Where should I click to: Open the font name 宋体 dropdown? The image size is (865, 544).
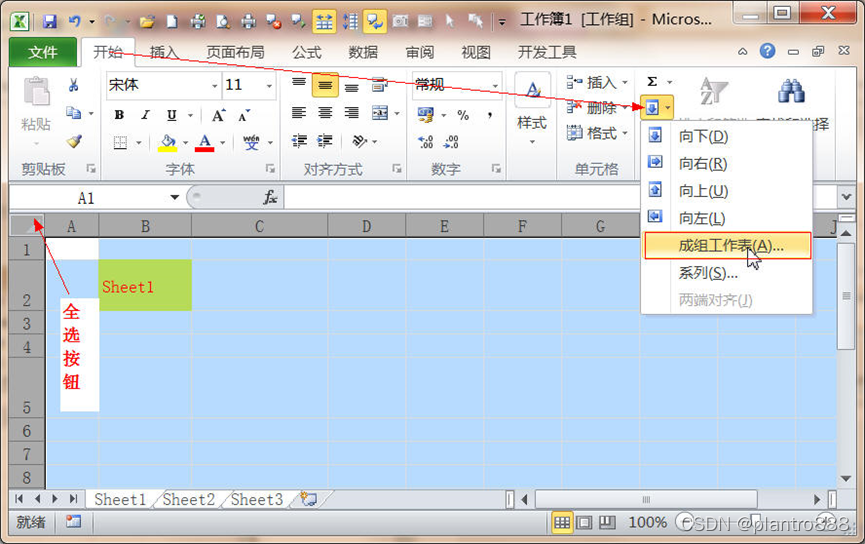coord(214,86)
